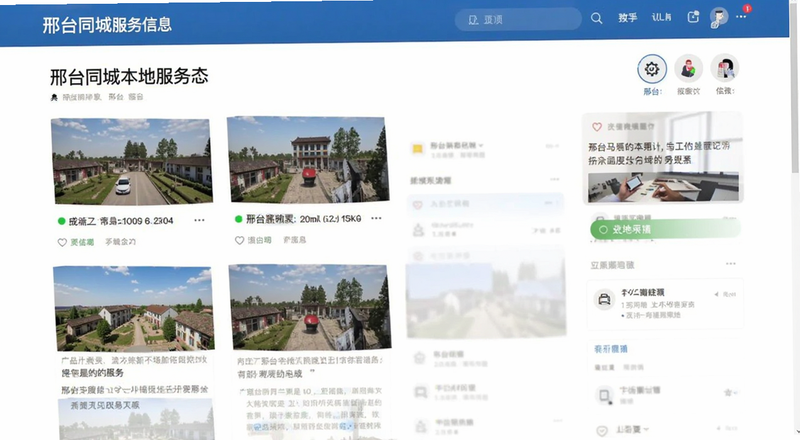Click heart icon in the highlighted middle row

pos(417,205)
